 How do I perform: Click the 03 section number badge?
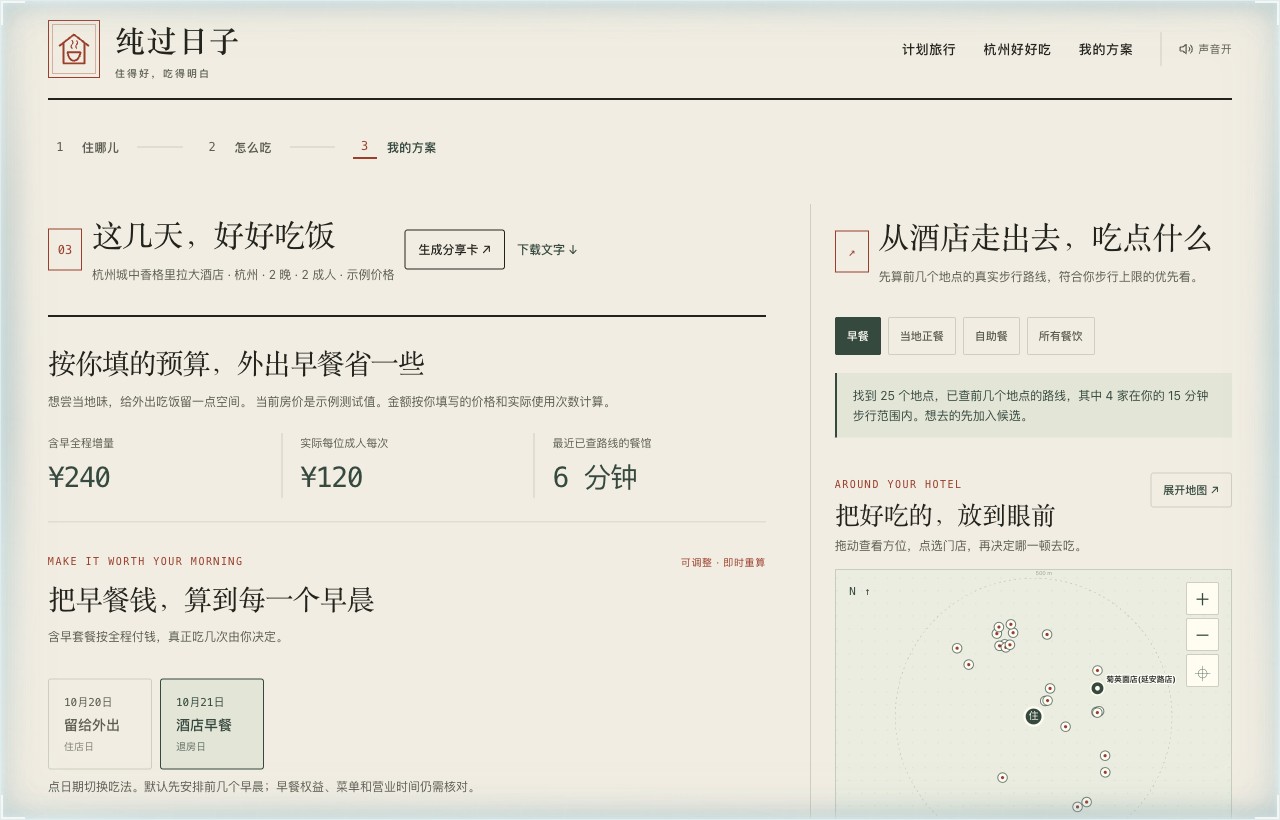(65, 249)
